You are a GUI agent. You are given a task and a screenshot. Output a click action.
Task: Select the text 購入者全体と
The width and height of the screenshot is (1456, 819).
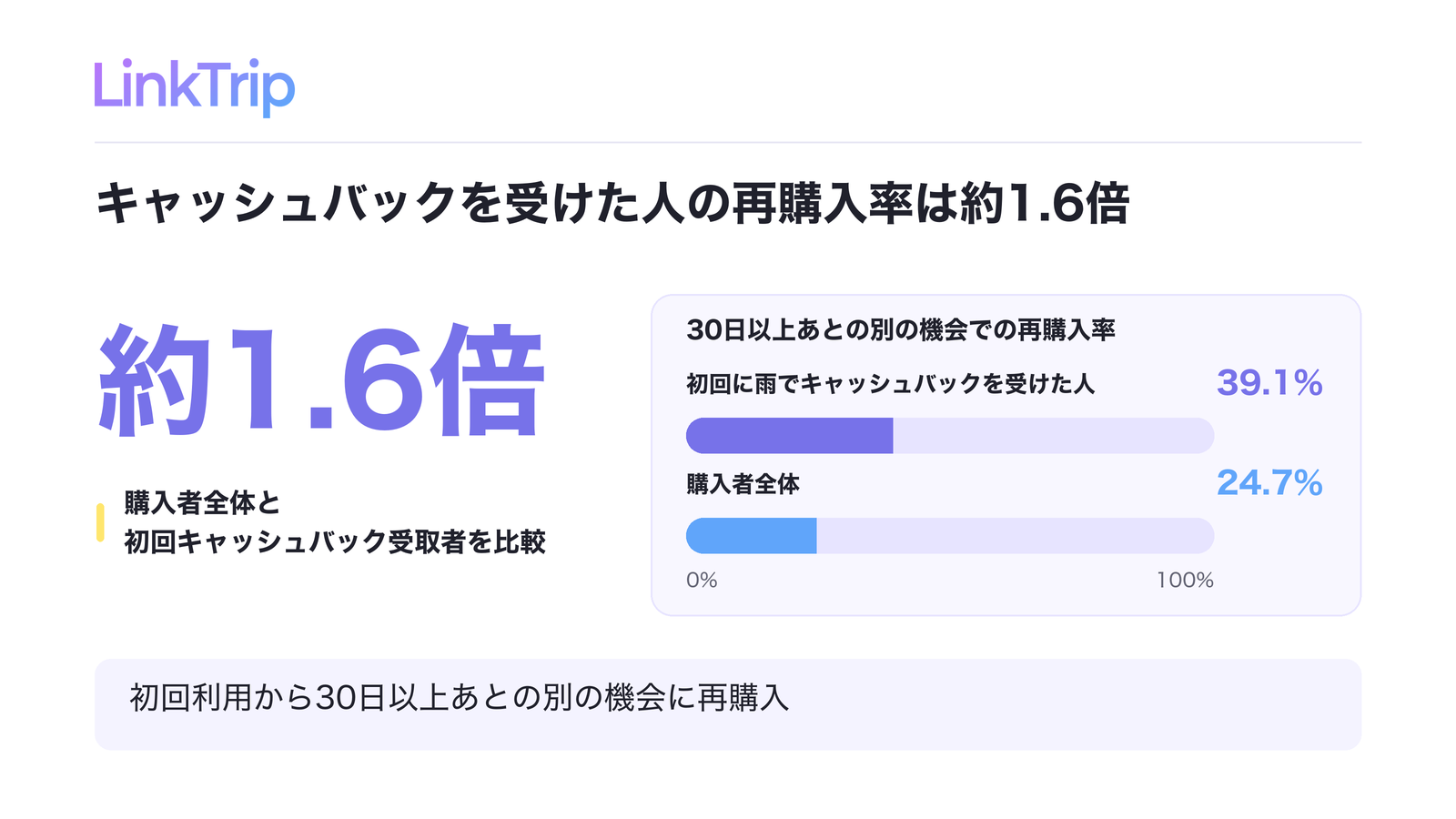202,502
